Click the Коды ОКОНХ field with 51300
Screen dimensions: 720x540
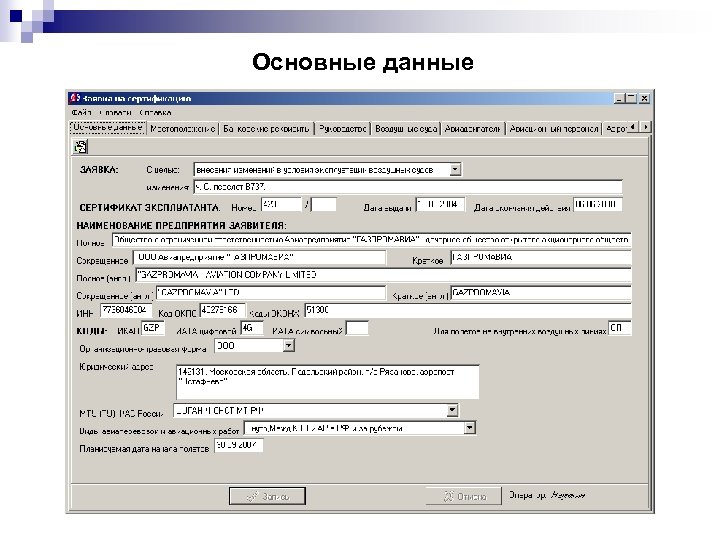tap(468, 311)
